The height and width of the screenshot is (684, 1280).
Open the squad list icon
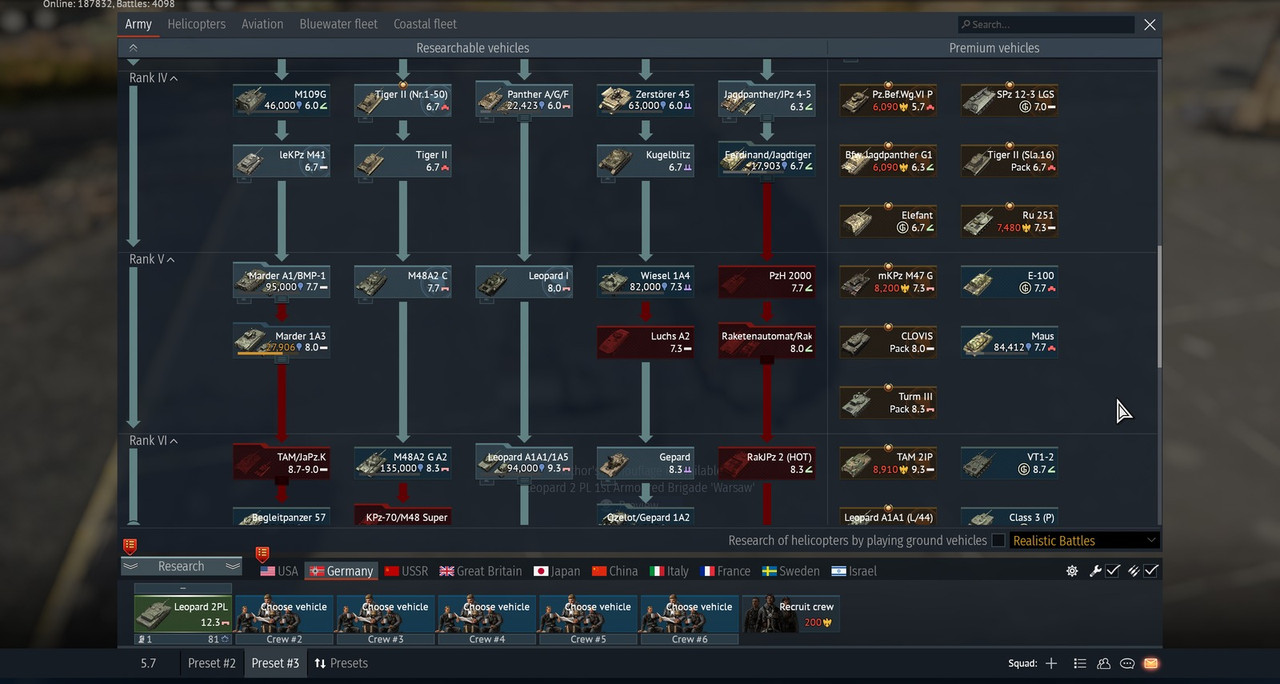pos(1080,663)
